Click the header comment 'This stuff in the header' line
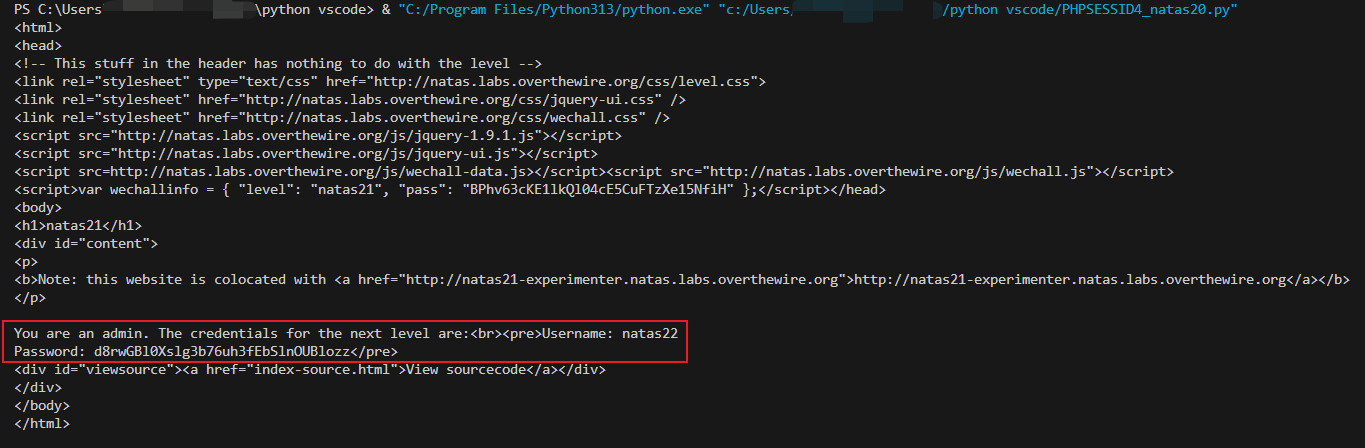1365x448 pixels. pyautogui.click(x=278, y=63)
